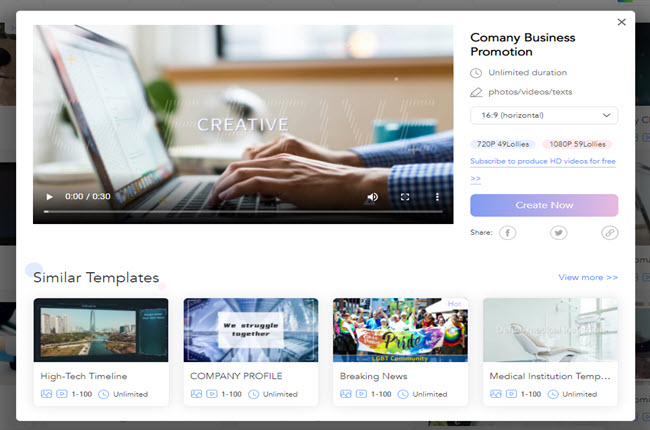Click the Hot badge on Breaking News
650x430 pixels.
coord(454,304)
